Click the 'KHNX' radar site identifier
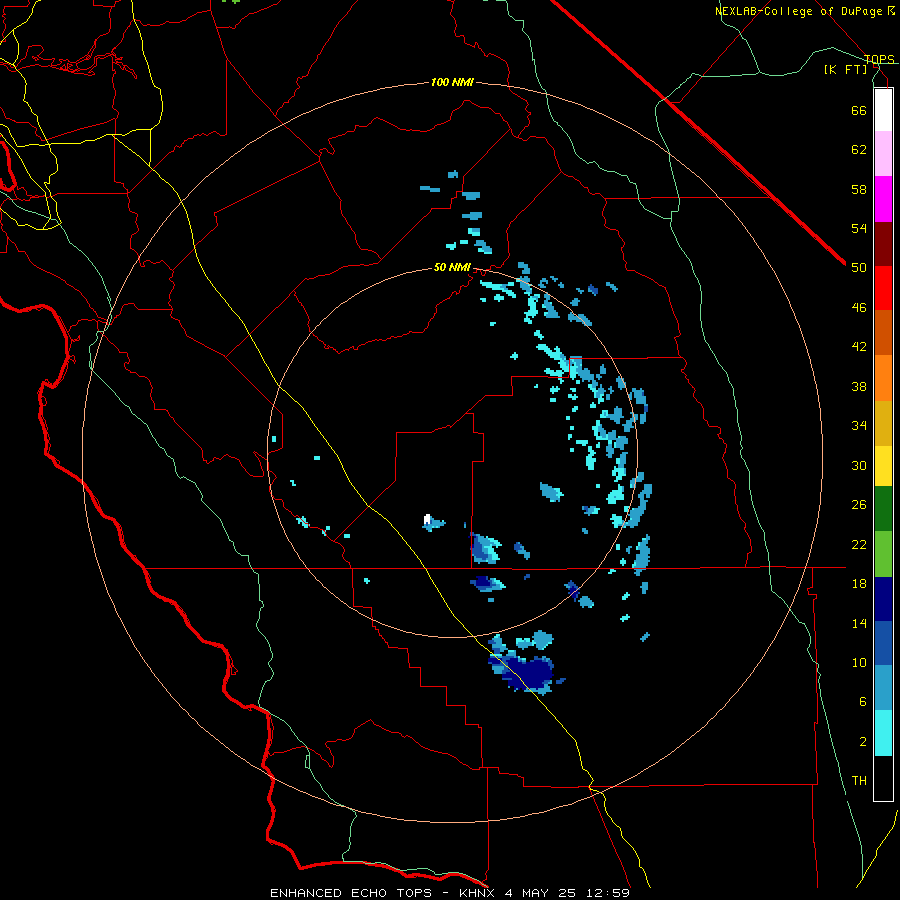Viewport: 900px width, 900px height. point(479,893)
